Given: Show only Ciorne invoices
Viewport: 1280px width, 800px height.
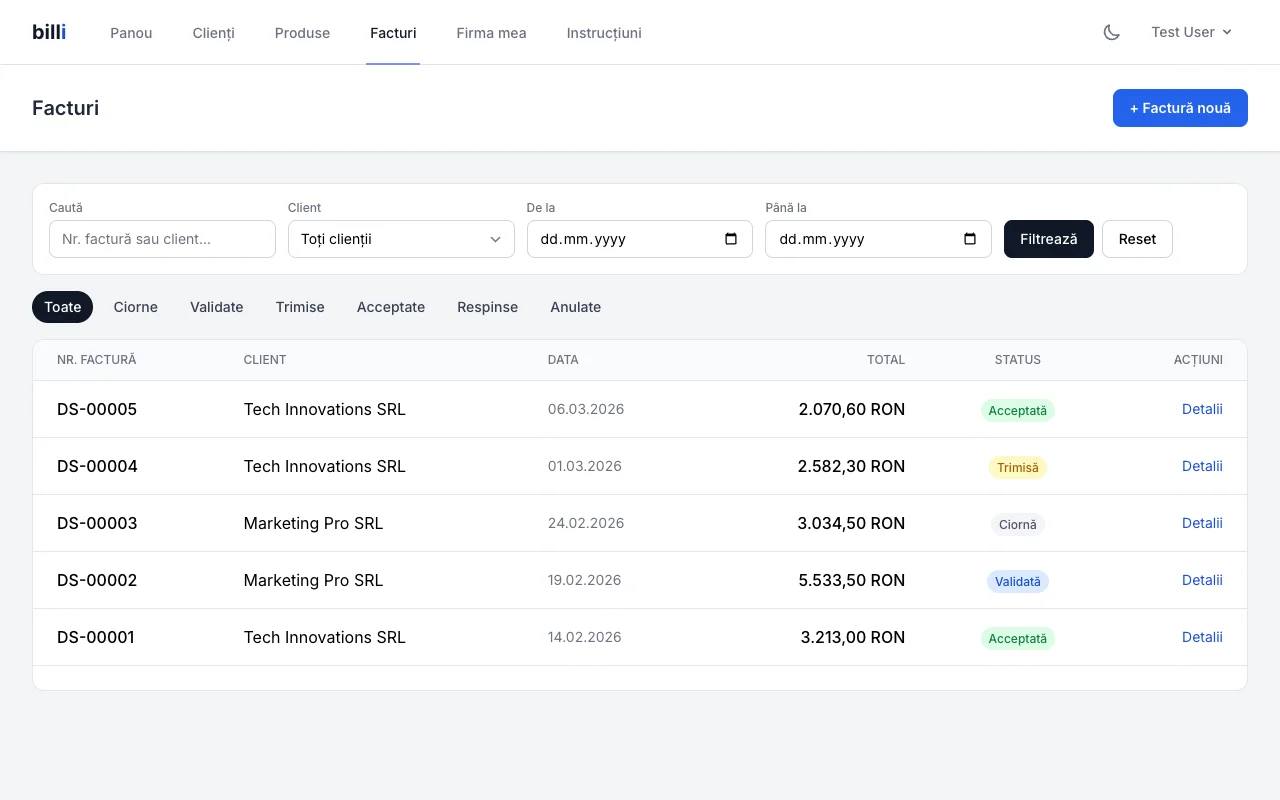Looking at the screenshot, I should point(135,307).
